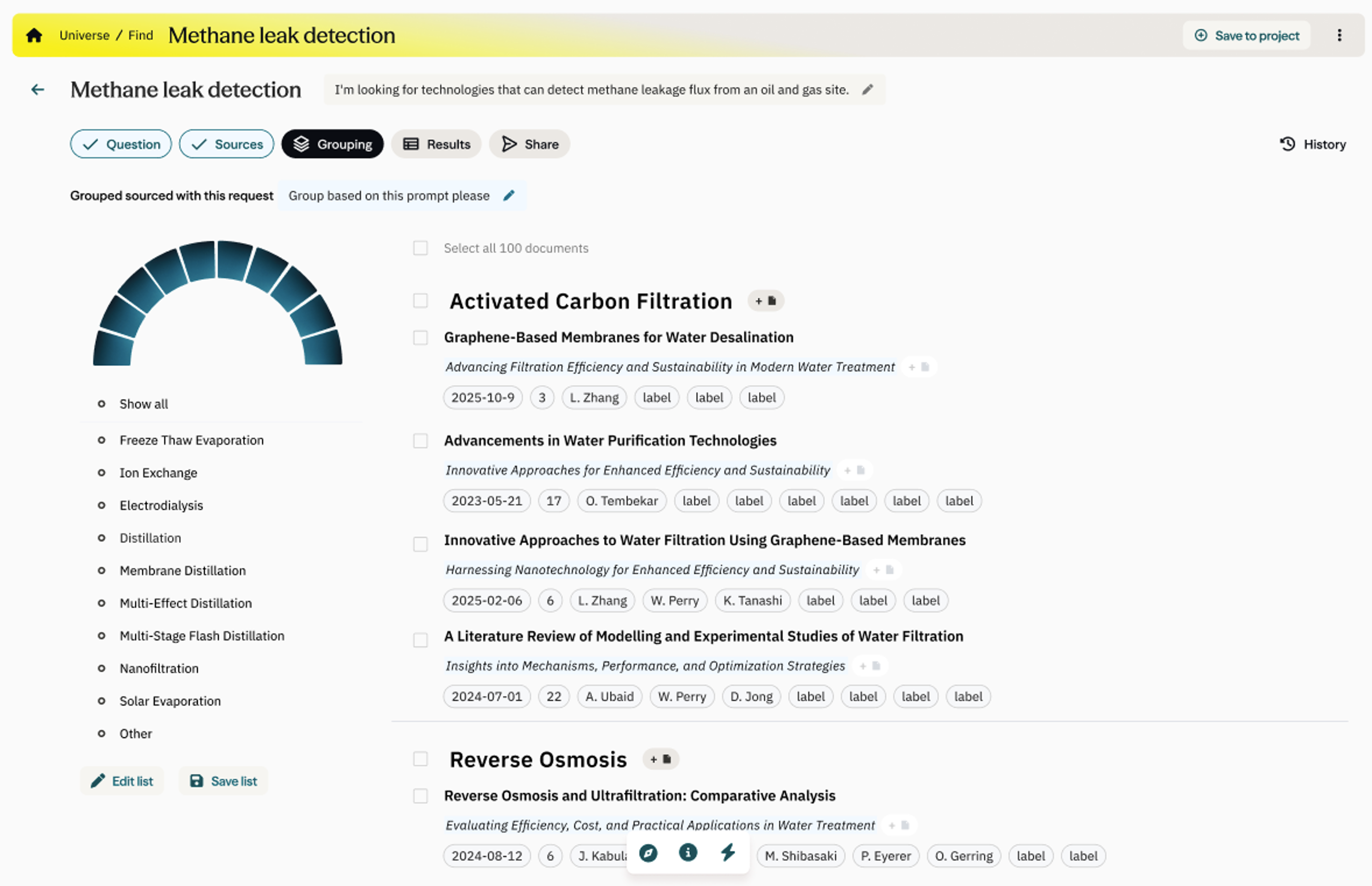This screenshot has width=1372, height=886.
Task: Click the P. Eyerer author chip
Action: (x=885, y=856)
